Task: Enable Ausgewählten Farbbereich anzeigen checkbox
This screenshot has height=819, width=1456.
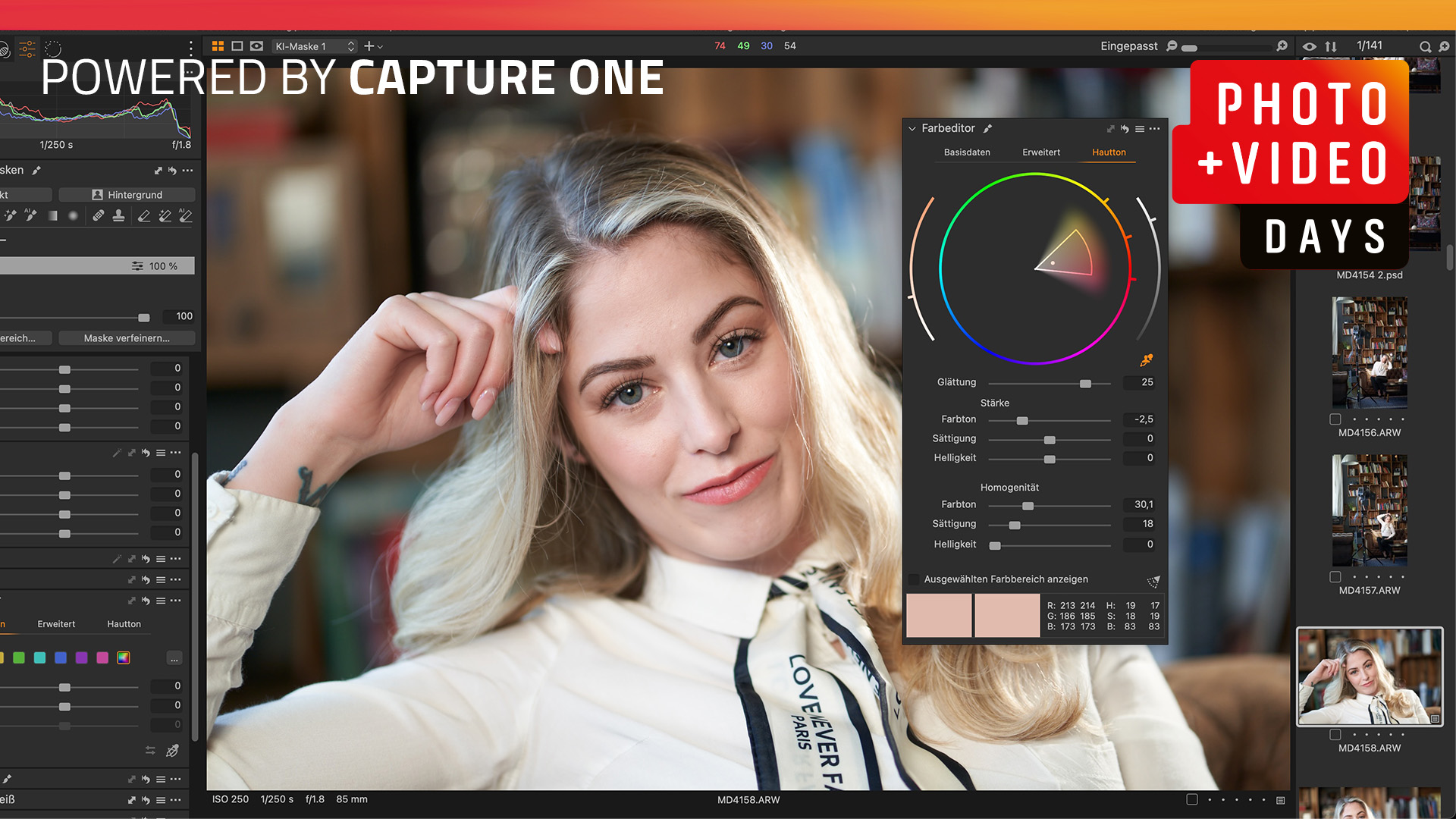Action: pyautogui.click(x=914, y=579)
